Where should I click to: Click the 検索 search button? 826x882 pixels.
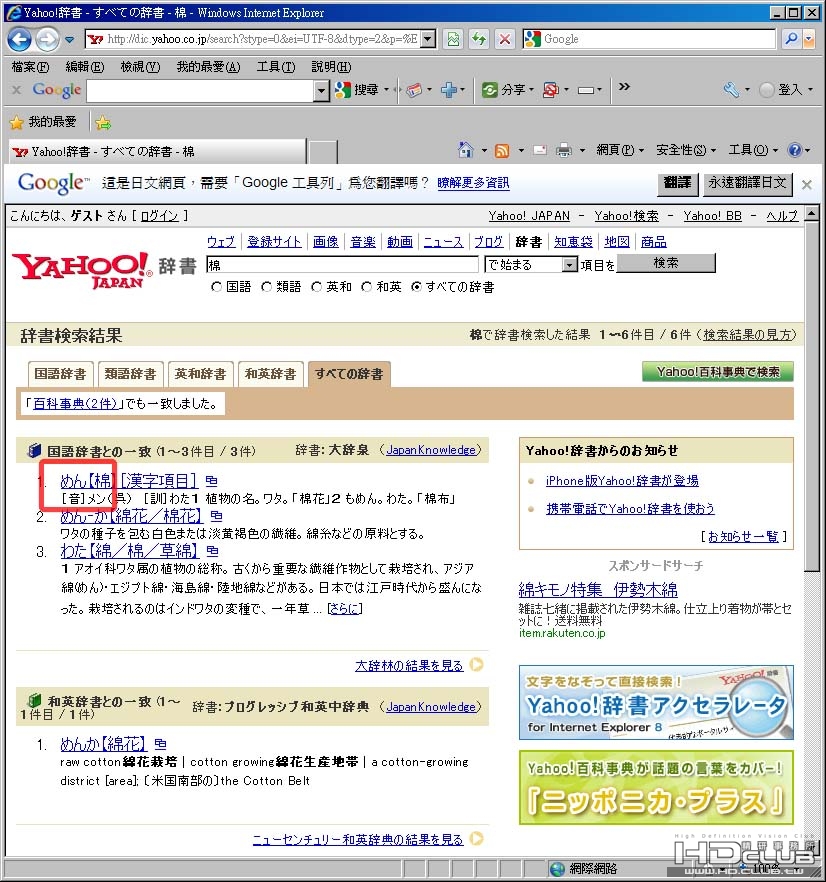666,263
